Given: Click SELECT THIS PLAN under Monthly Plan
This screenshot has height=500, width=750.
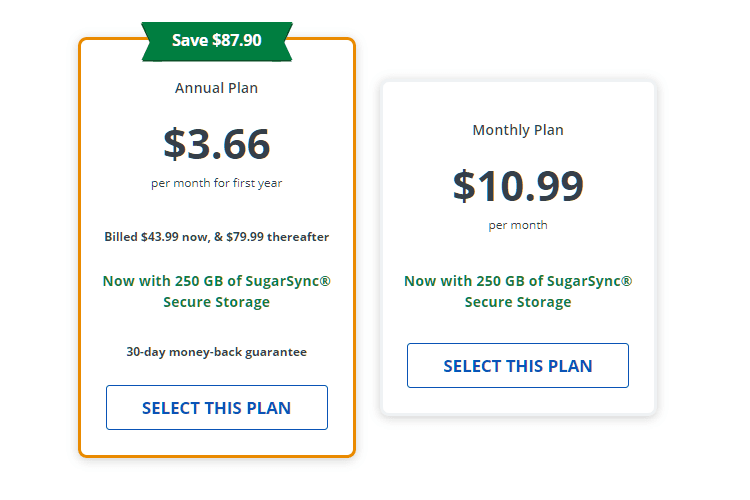Looking at the screenshot, I should pos(518,366).
